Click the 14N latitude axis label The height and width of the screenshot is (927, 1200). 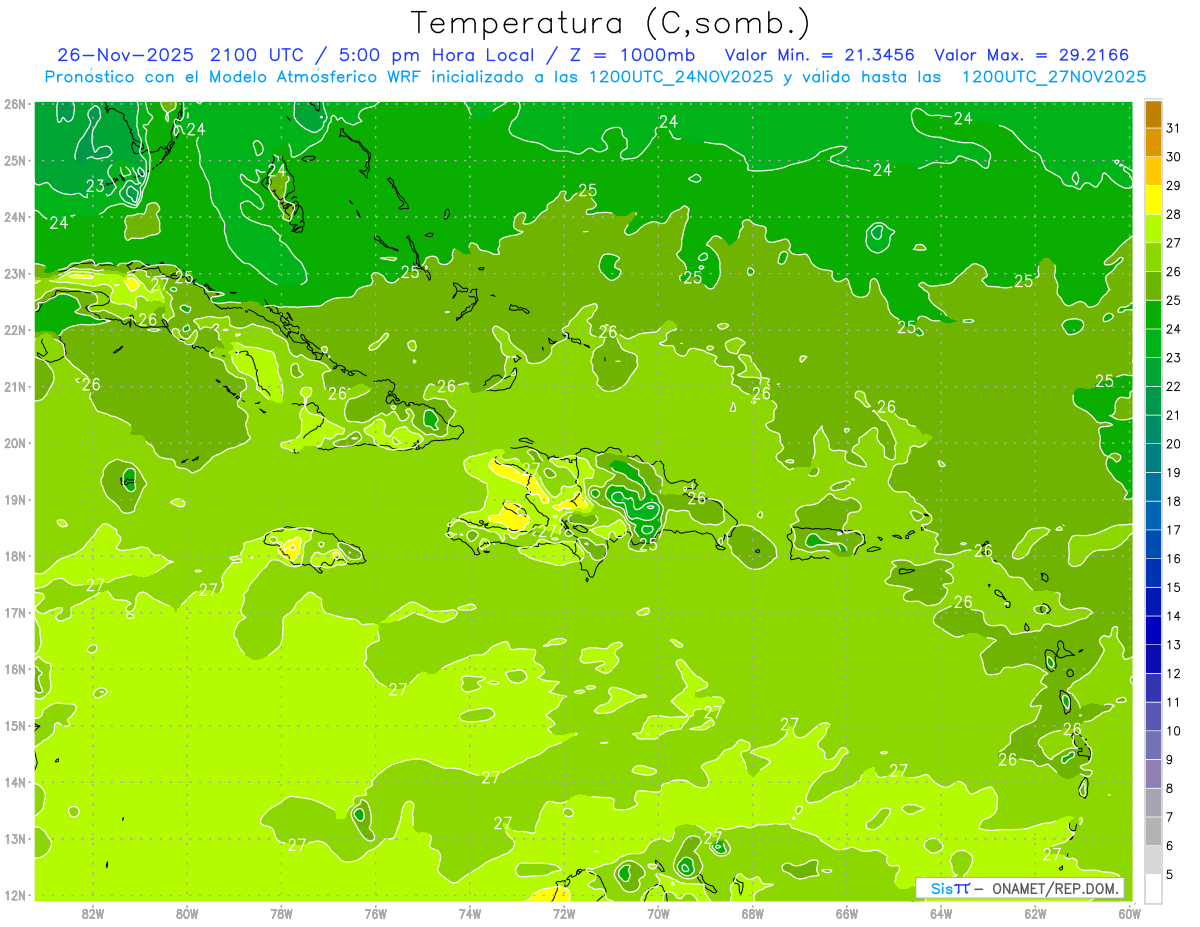[14, 782]
